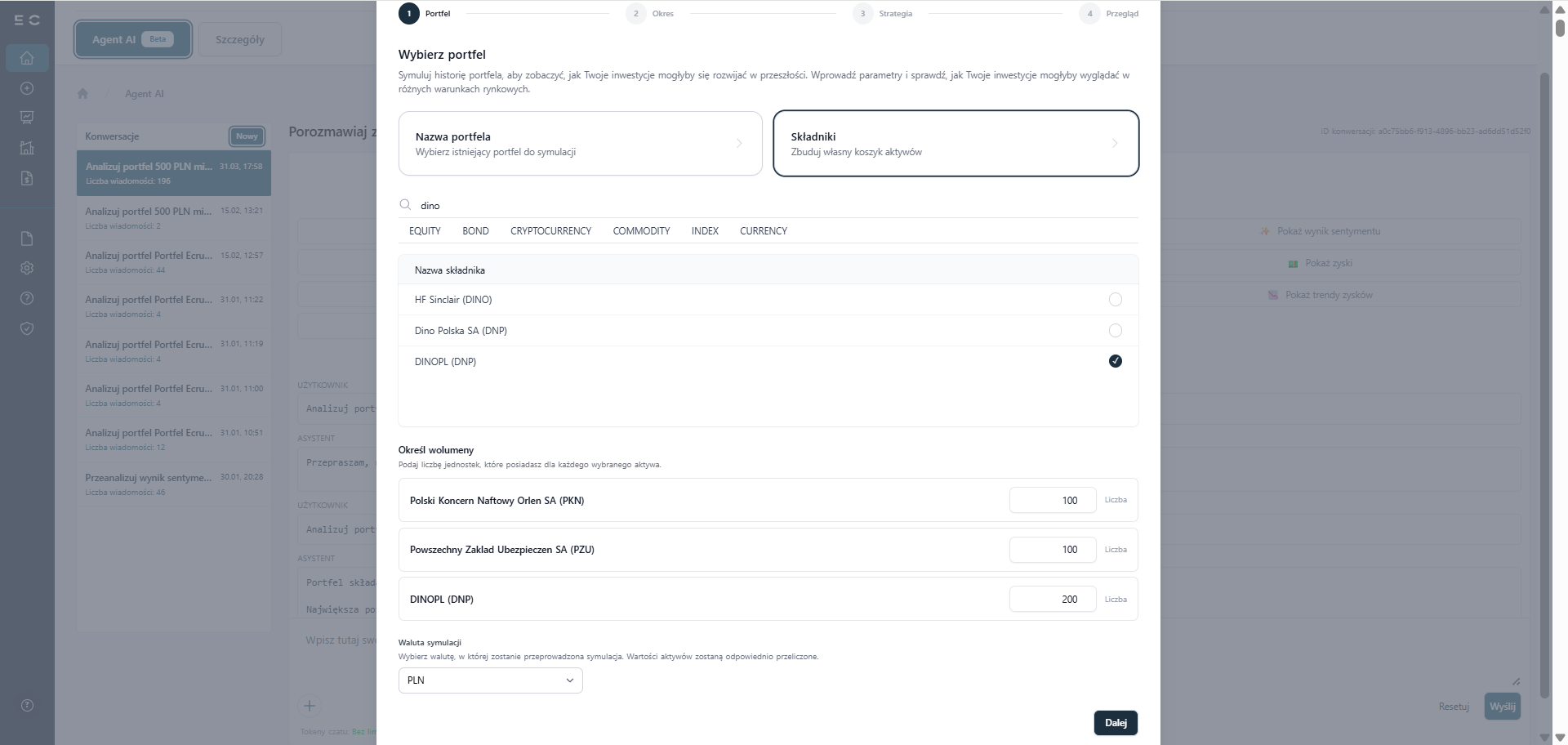Open the conversation dated 31.01, 10:51

[x=174, y=439]
